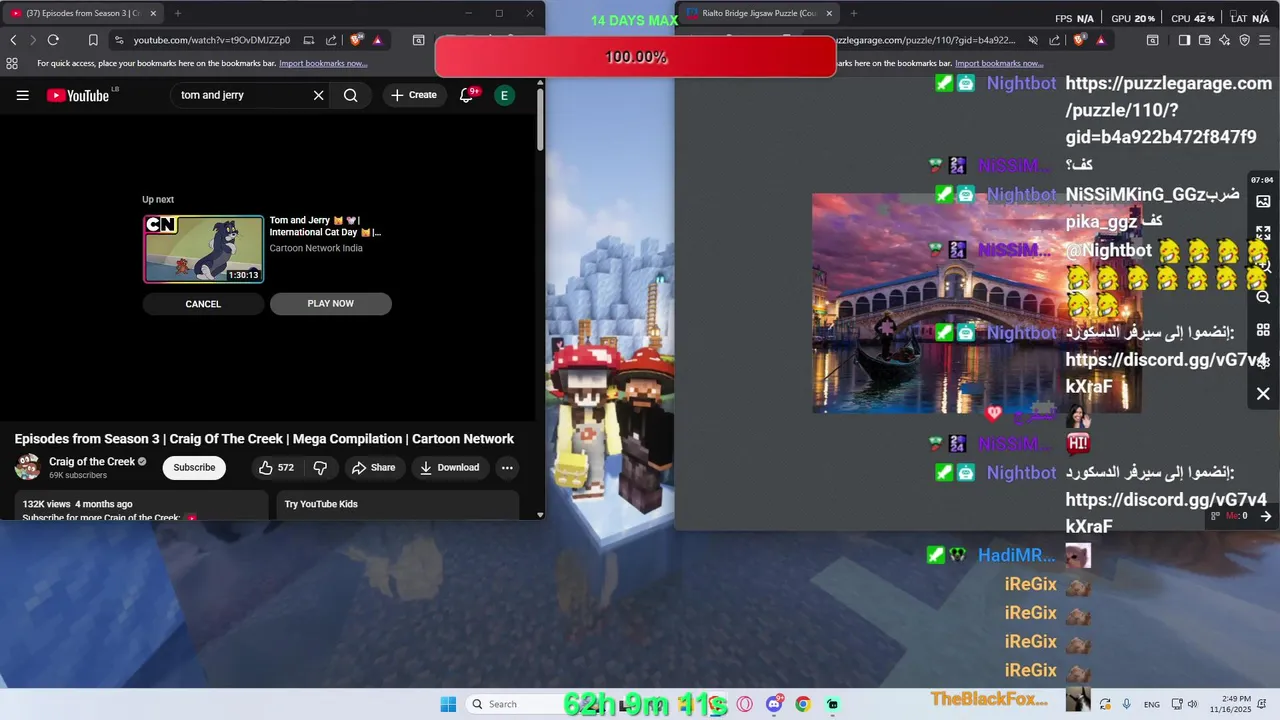This screenshot has height=720, width=1280.
Task: Open puzzle browser hamburger menu
Action: (x=1265, y=40)
